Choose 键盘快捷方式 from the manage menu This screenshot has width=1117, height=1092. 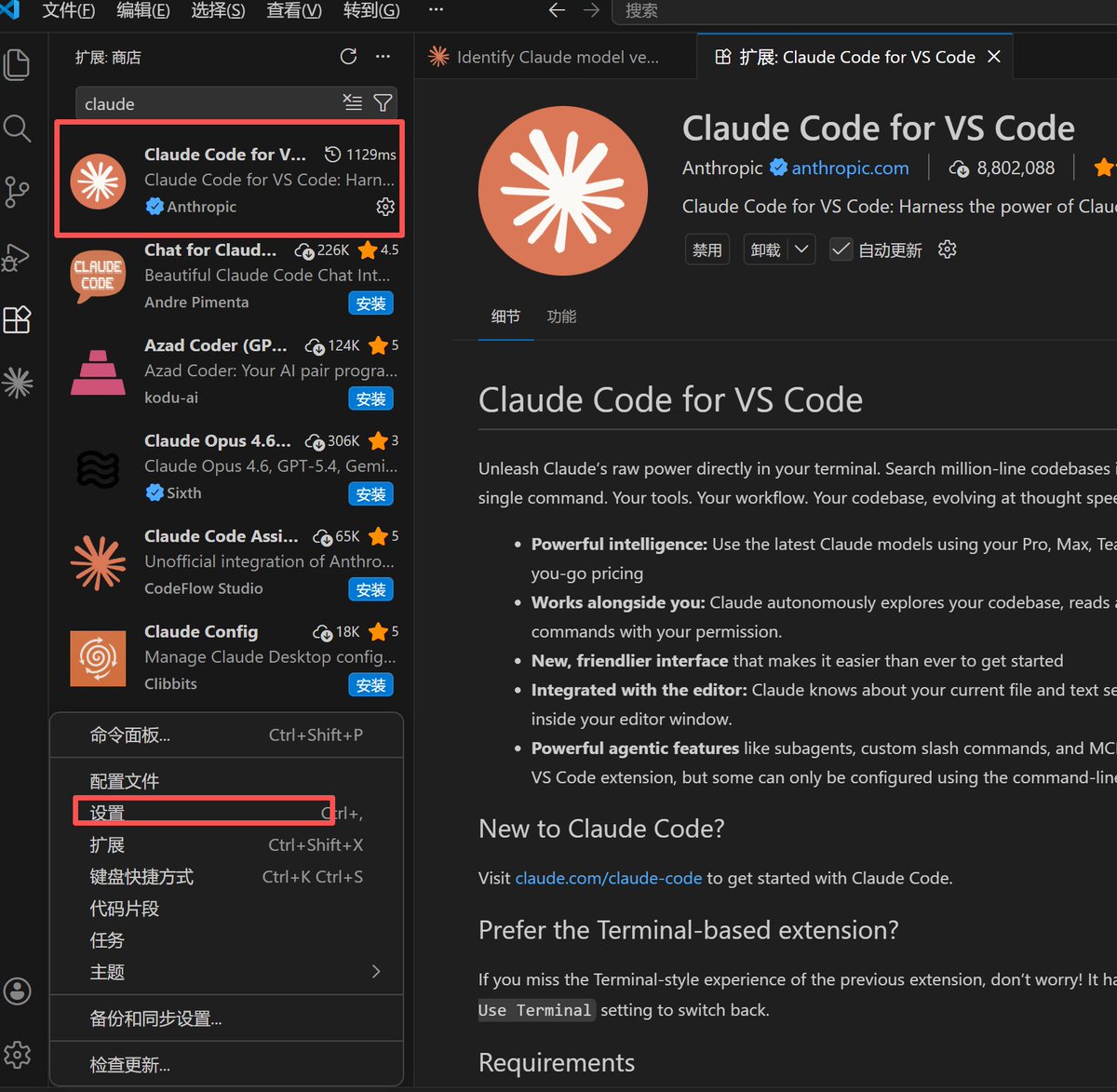226,876
